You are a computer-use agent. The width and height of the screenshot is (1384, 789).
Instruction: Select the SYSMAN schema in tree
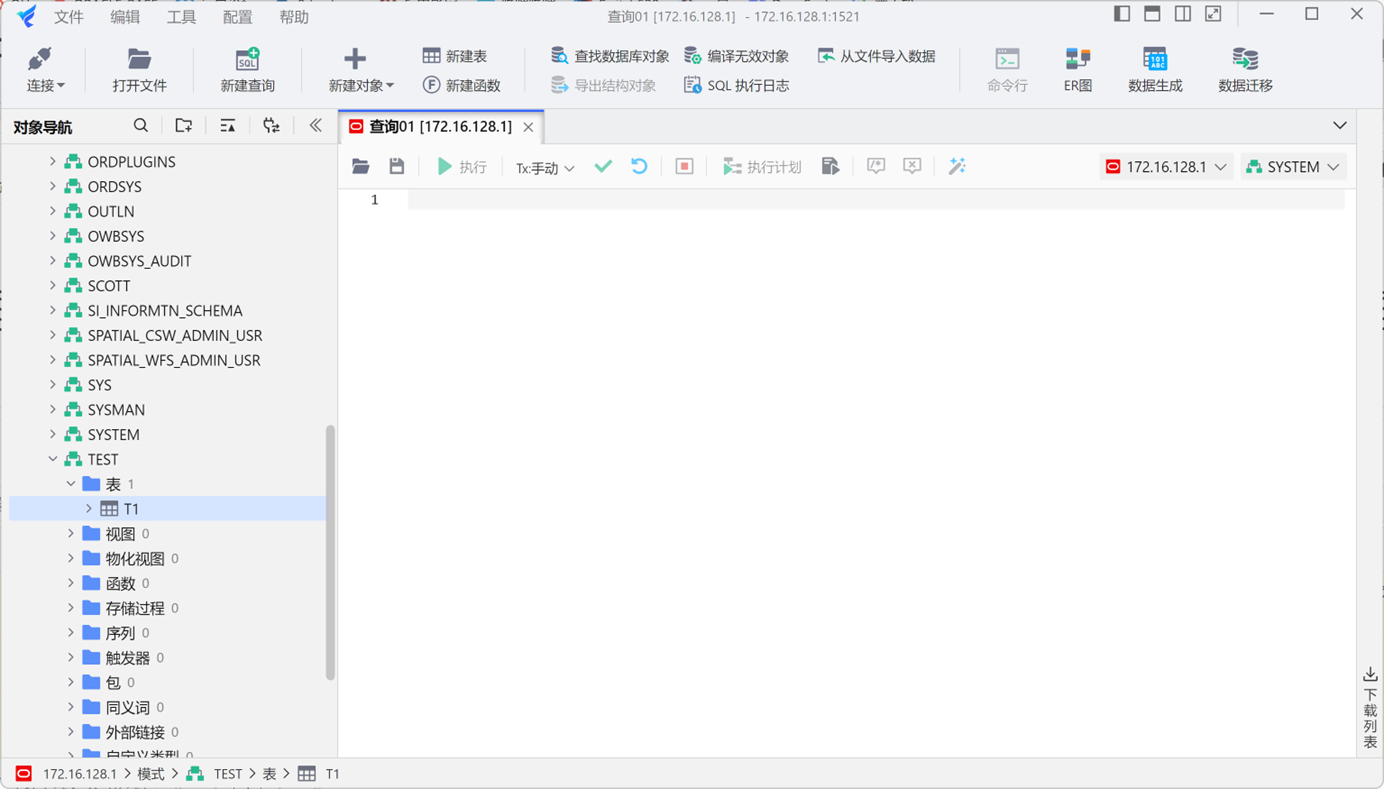(116, 410)
